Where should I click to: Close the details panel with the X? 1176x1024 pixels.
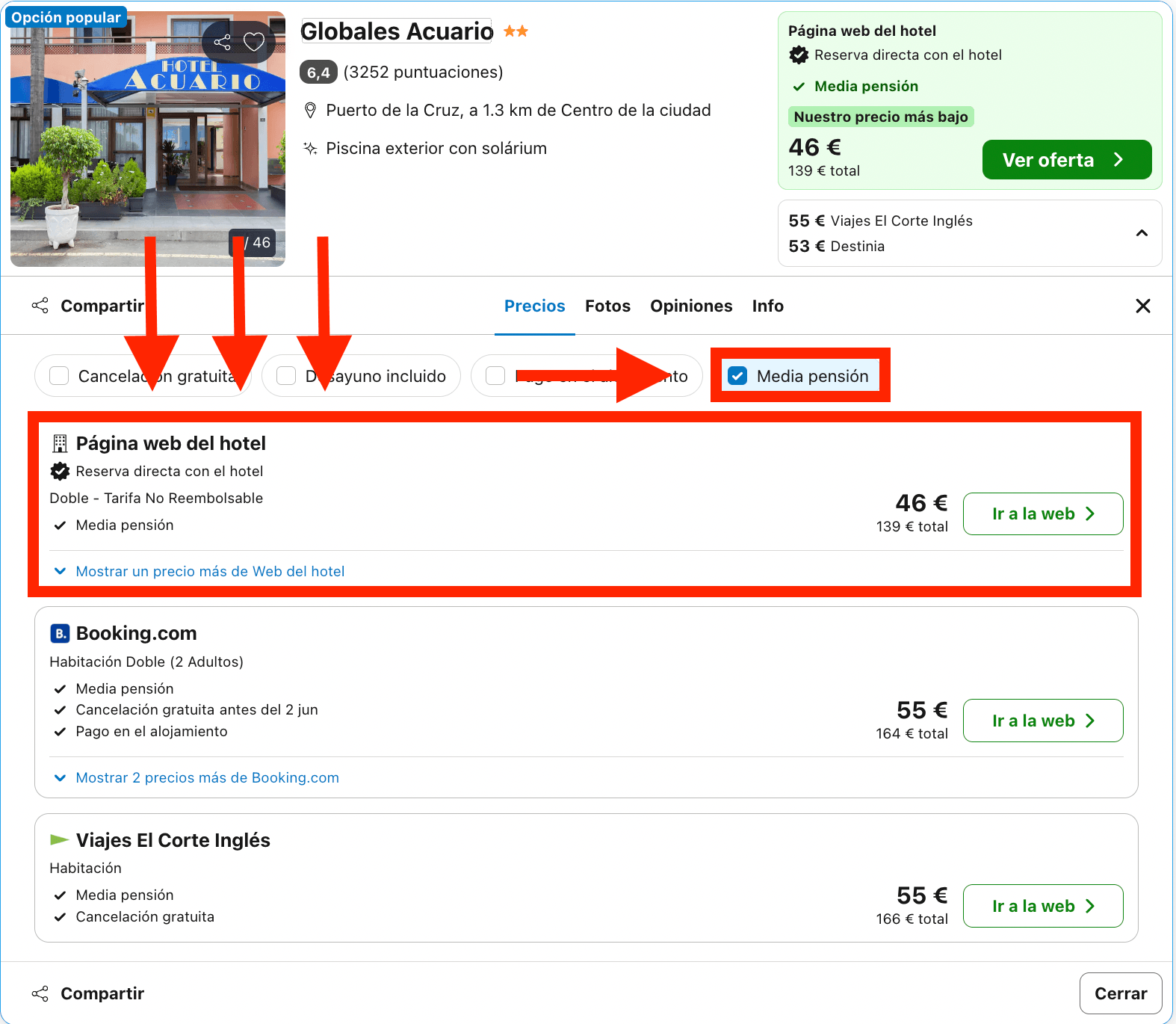(1143, 306)
